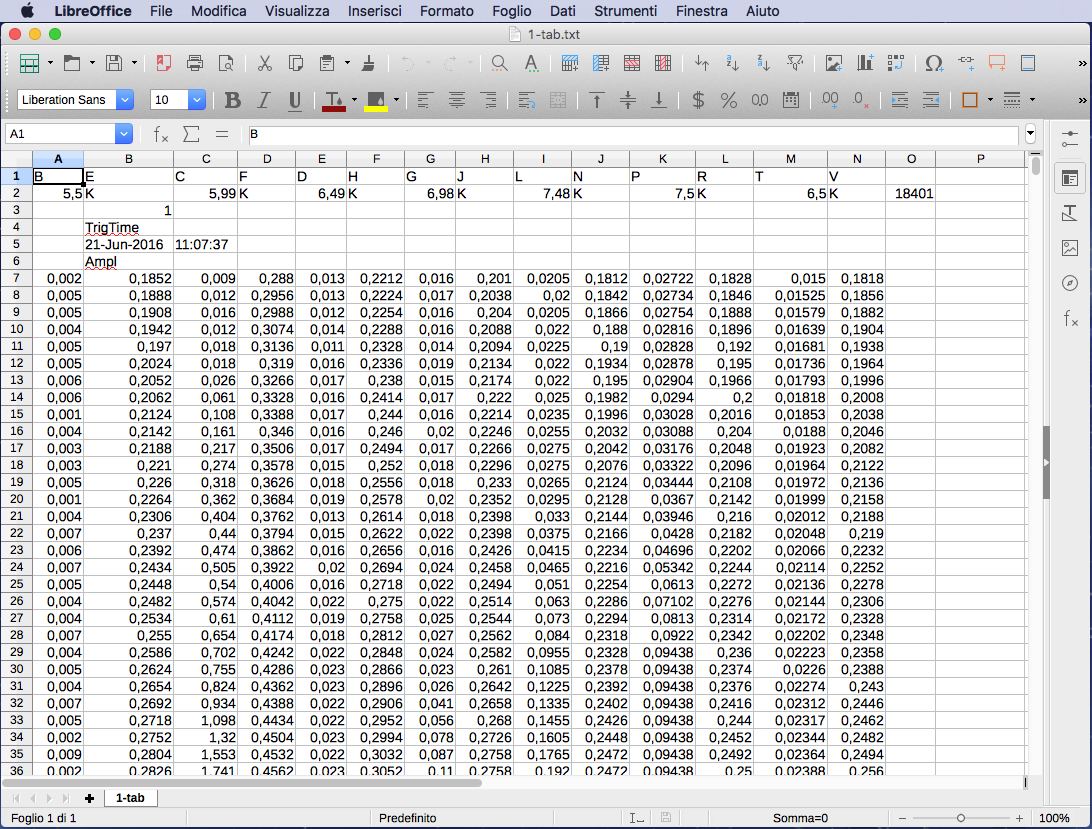
Task: Expand the font size dropdown showing 10
Action: [197, 100]
